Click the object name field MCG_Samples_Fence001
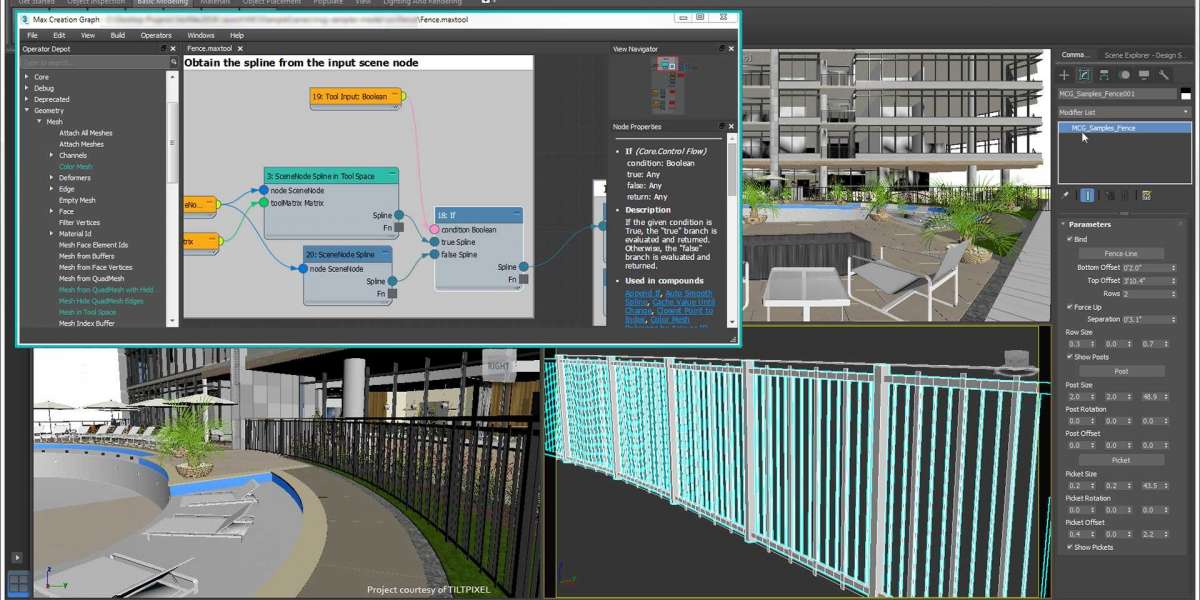The height and width of the screenshot is (600, 1200). 1117,94
